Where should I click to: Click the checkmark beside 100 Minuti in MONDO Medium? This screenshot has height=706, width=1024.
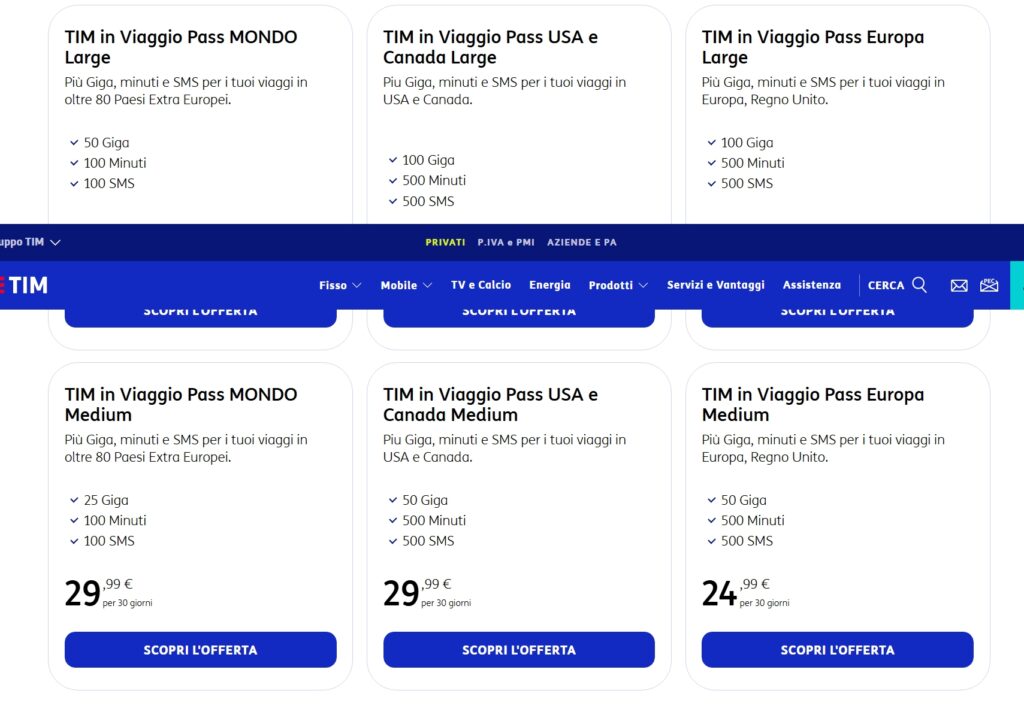click(x=74, y=520)
